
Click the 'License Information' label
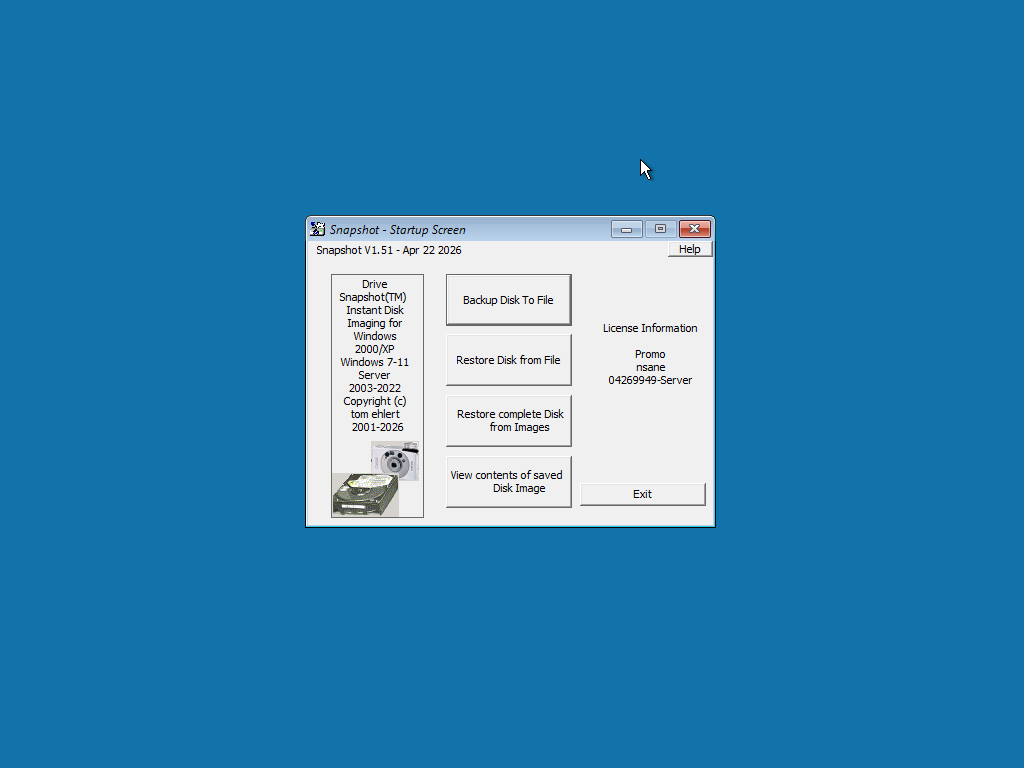[650, 328]
